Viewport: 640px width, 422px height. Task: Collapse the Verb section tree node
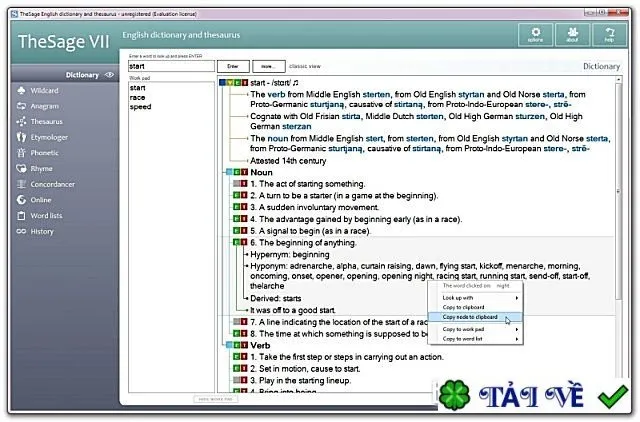pyautogui.click(x=229, y=345)
